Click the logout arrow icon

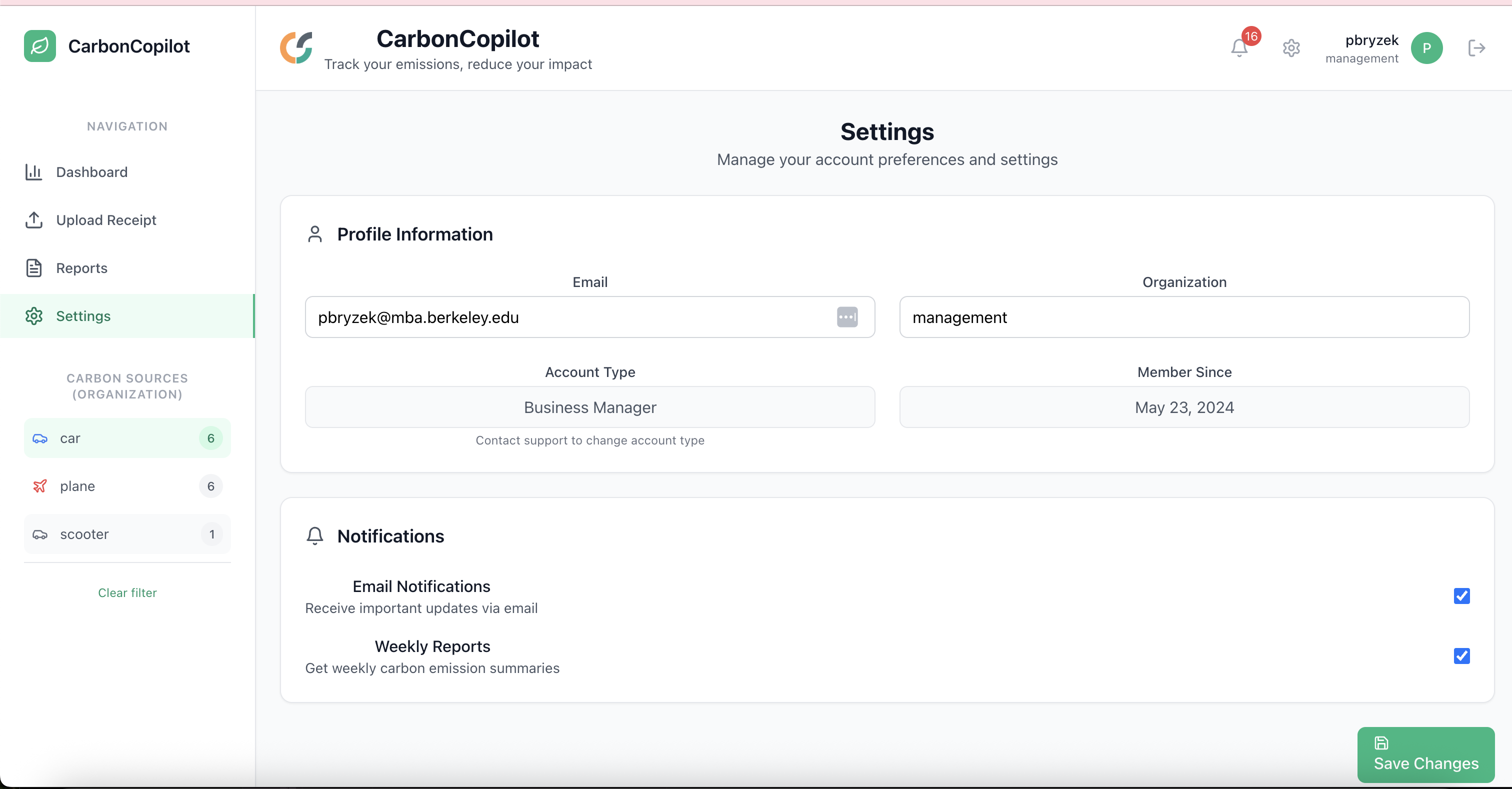(1476, 48)
